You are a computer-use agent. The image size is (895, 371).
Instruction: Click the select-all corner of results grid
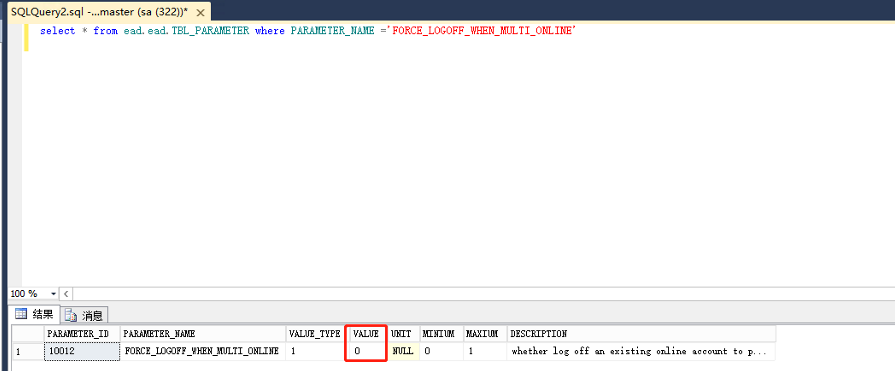click(x=28, y=333)
